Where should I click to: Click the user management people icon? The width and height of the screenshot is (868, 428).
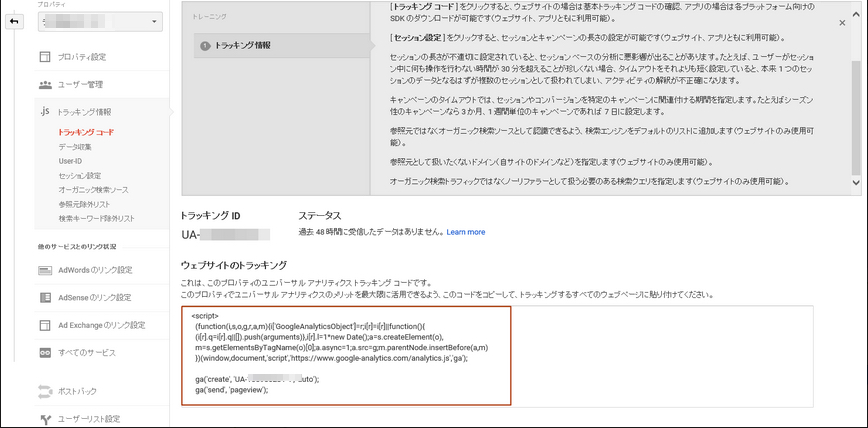click(x=45, y=85)
